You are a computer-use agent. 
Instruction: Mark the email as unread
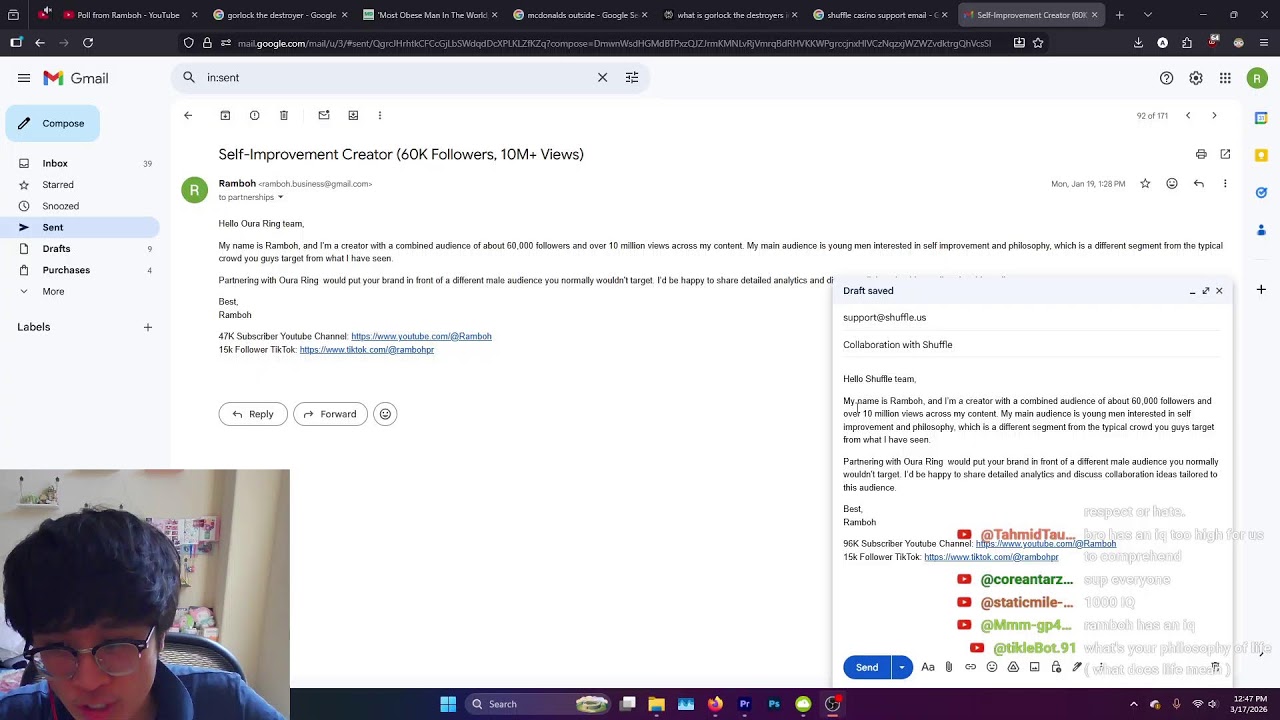(324, 116)
